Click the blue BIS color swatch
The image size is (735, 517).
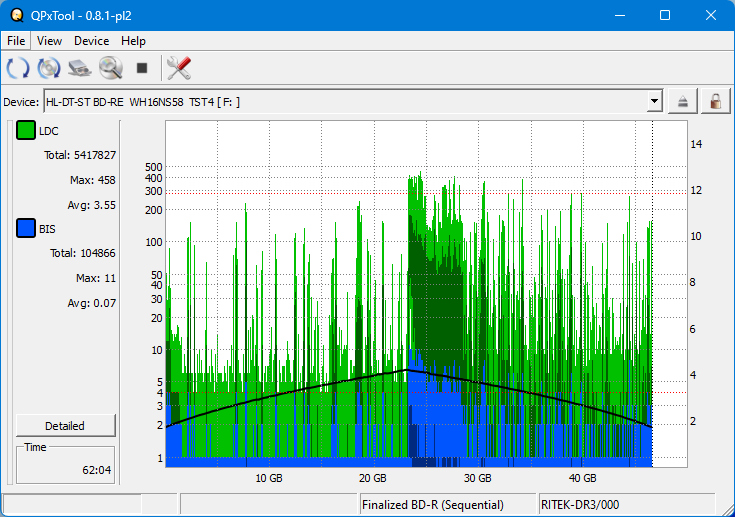click(x=26, y=228)
